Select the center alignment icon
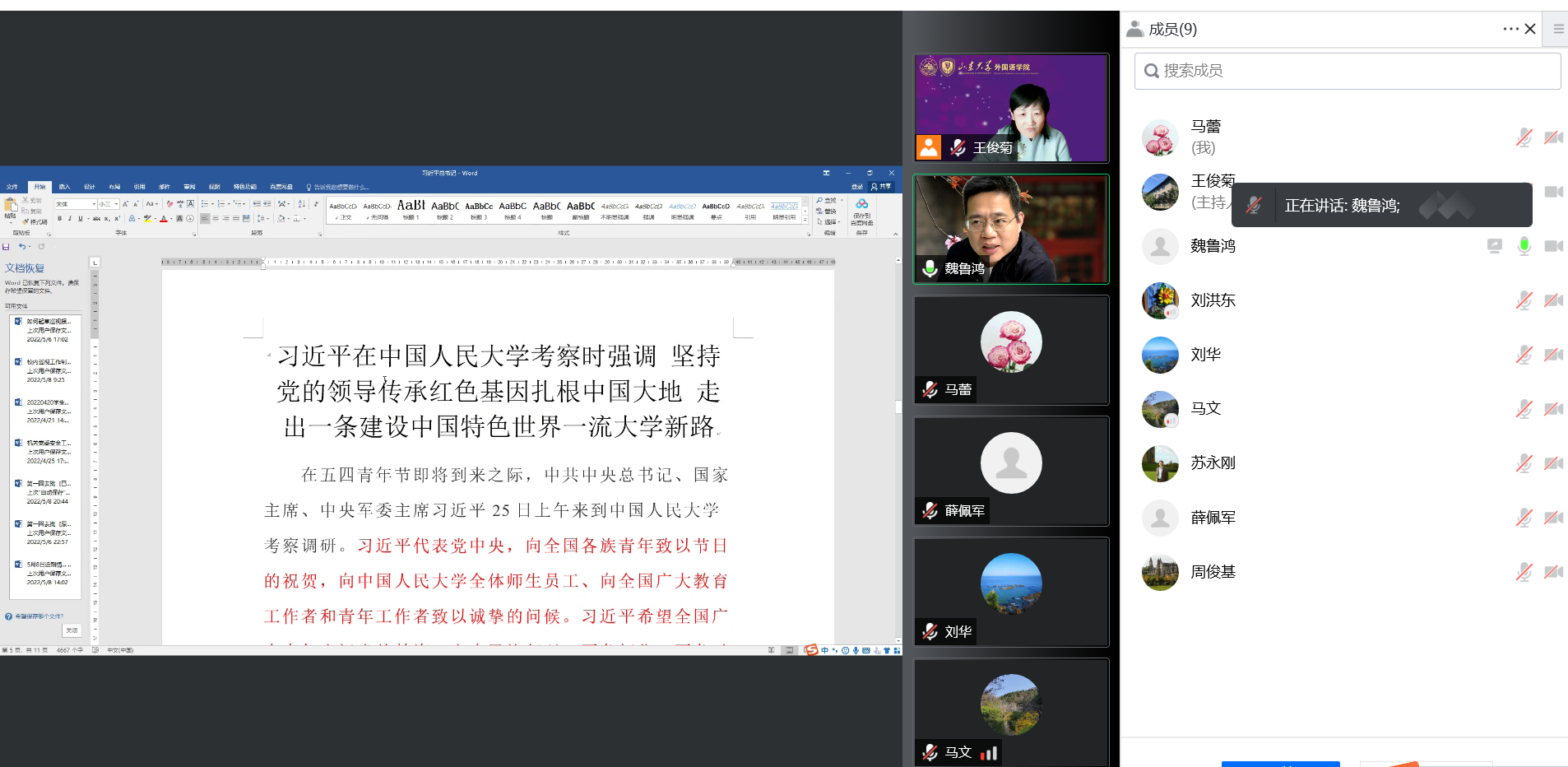 pos(216,219)
